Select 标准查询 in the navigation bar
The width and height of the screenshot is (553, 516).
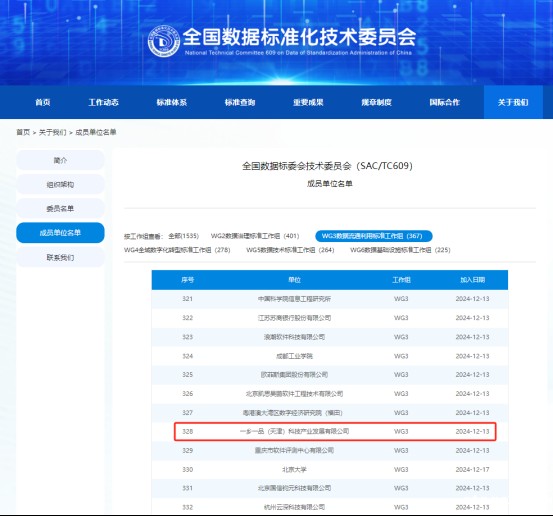(240, 102)
